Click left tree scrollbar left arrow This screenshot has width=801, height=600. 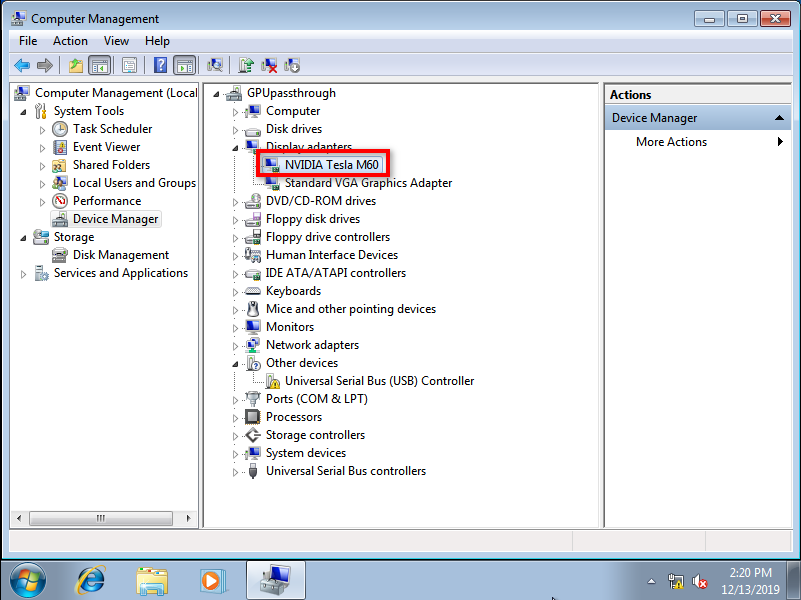tap(19, 518)
